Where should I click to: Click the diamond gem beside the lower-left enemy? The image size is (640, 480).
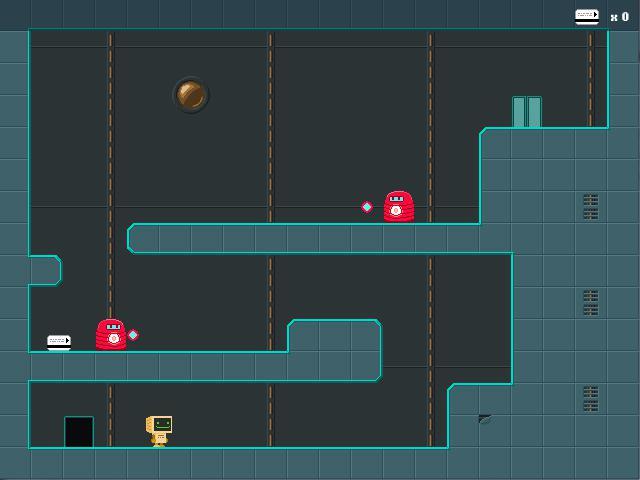[x=133, y=335]
